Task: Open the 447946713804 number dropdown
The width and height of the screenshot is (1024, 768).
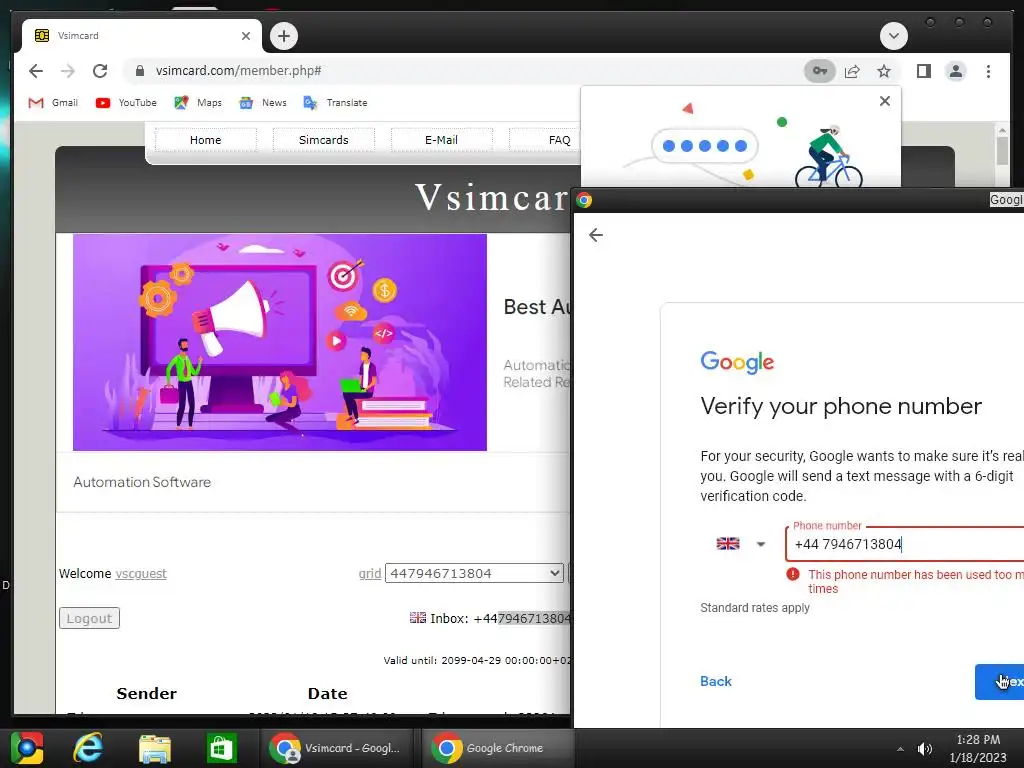Action: [474, 573]
